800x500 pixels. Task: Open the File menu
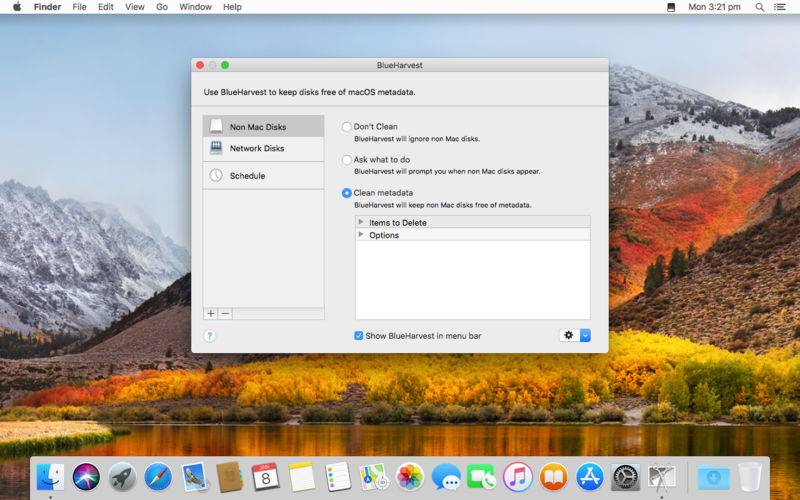[78, 7]
